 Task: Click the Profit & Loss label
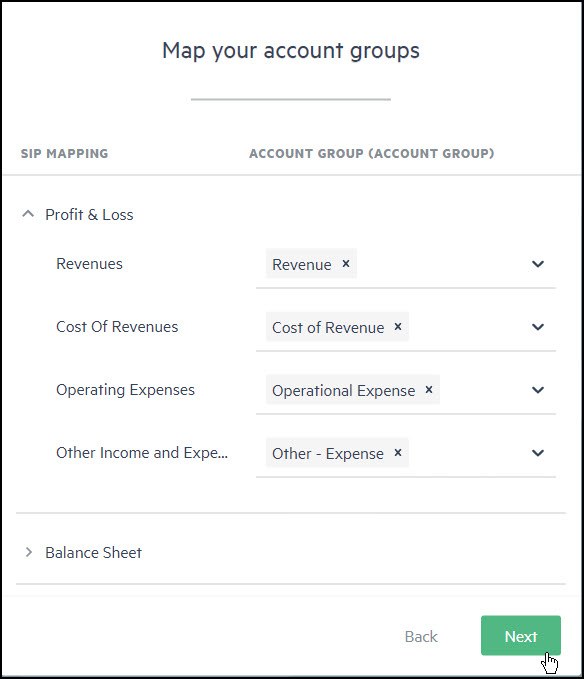point(89,215)
